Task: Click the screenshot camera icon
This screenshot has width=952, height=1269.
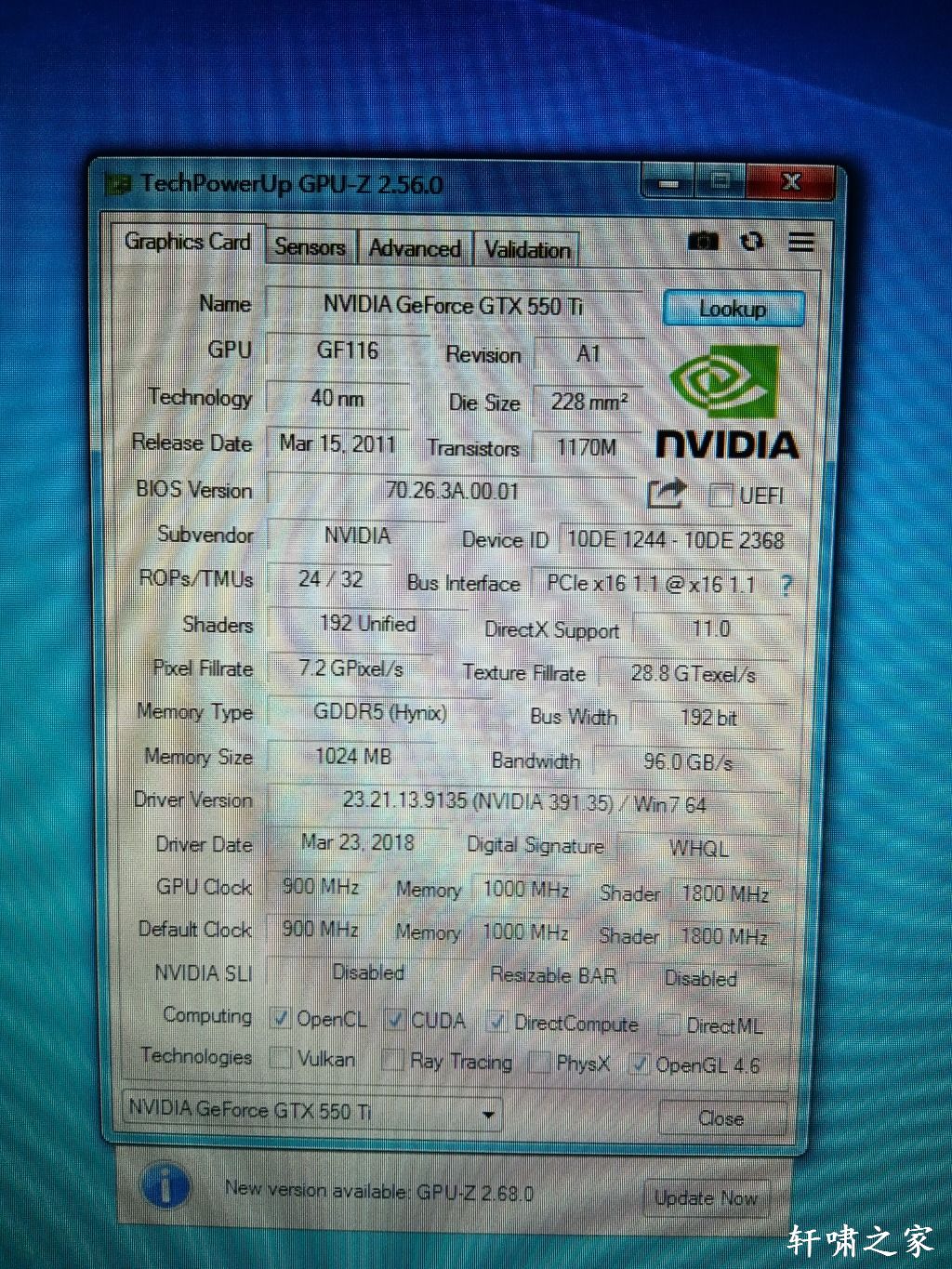Action: point(703,242)
